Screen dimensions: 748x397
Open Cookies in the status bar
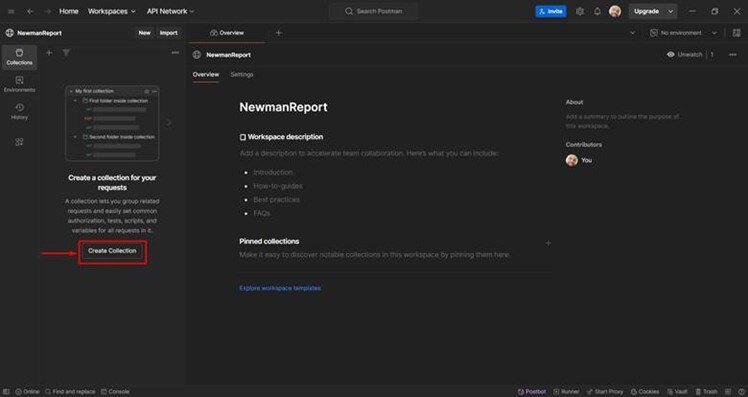coord(645,391)
